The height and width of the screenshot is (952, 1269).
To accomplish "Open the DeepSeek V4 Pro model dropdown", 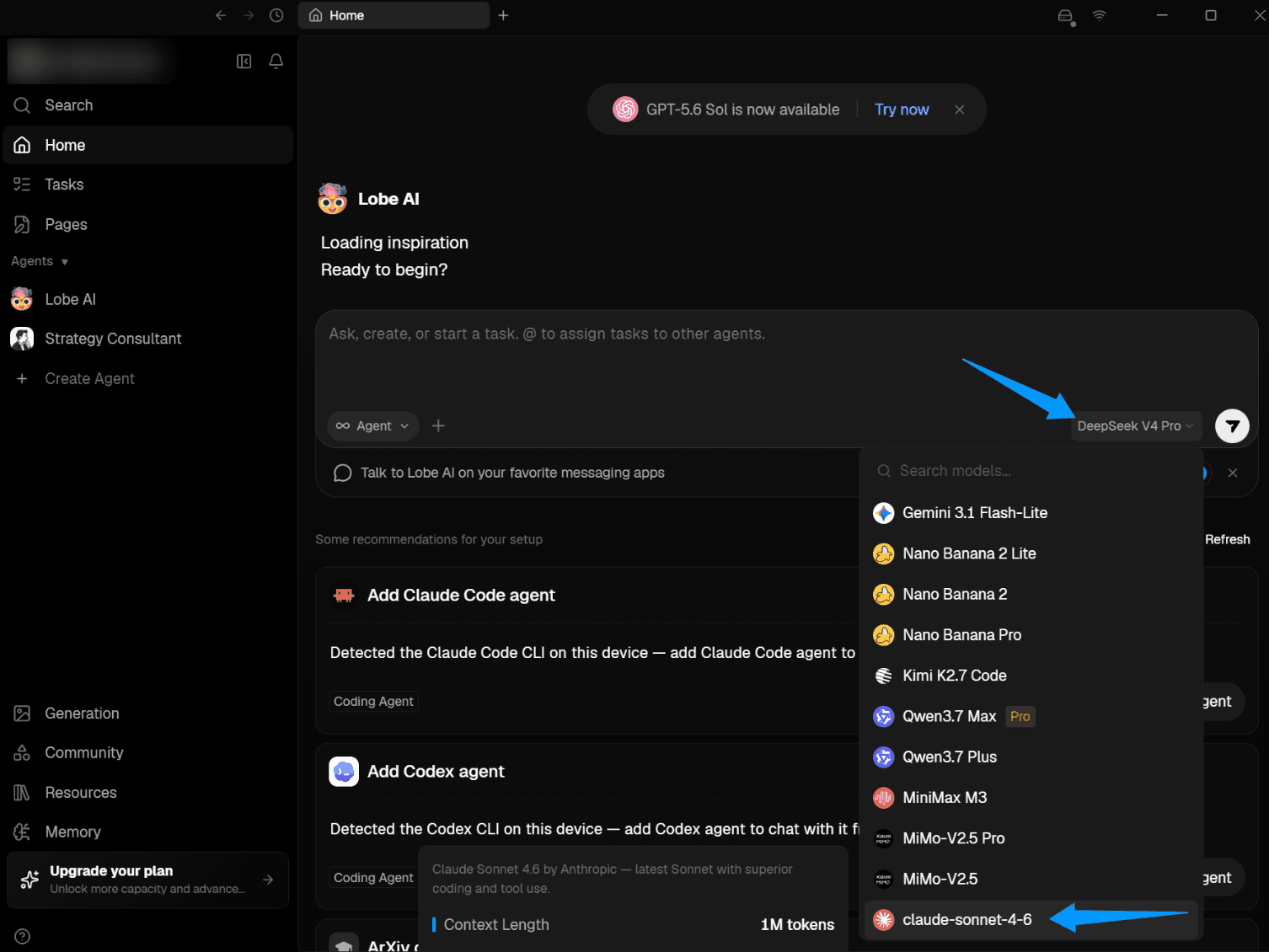I will (1135, 426).
